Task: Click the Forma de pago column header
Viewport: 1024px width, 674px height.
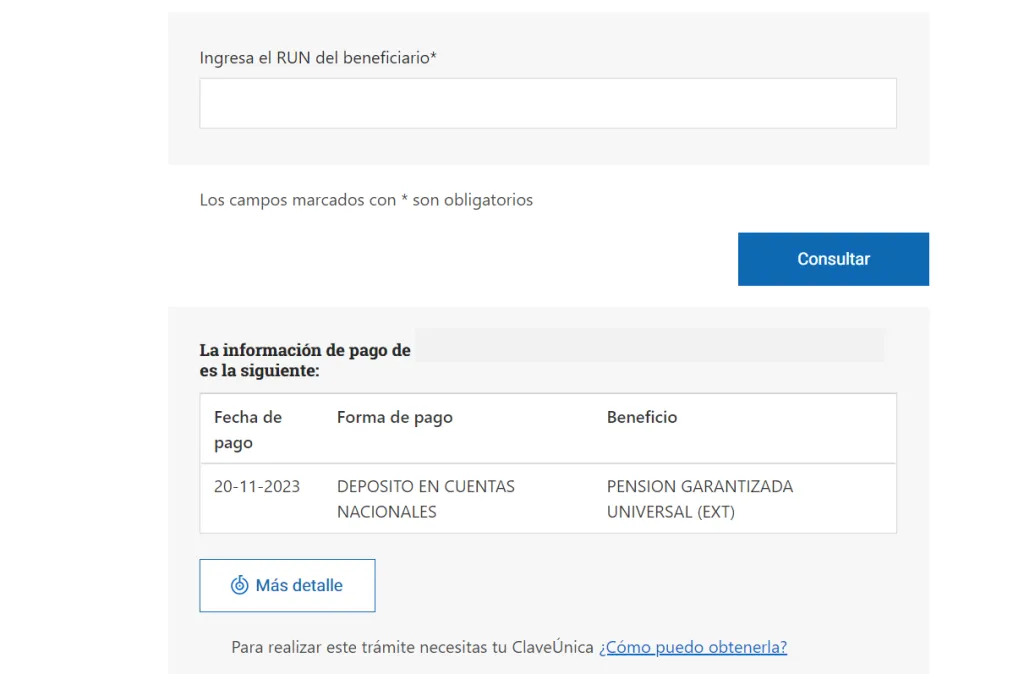Action: tap(394, 417)
